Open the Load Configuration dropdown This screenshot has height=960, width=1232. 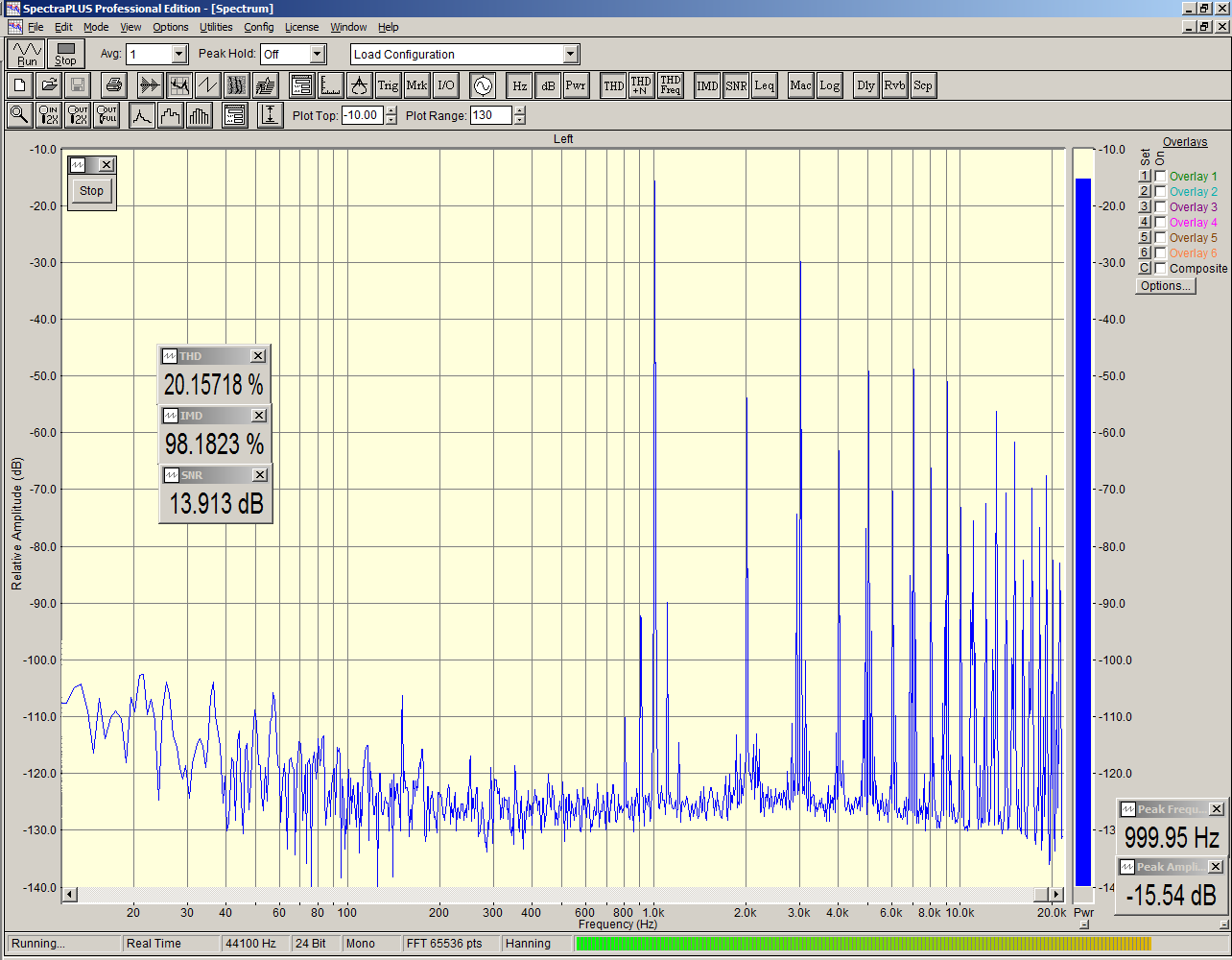[571, 55]
